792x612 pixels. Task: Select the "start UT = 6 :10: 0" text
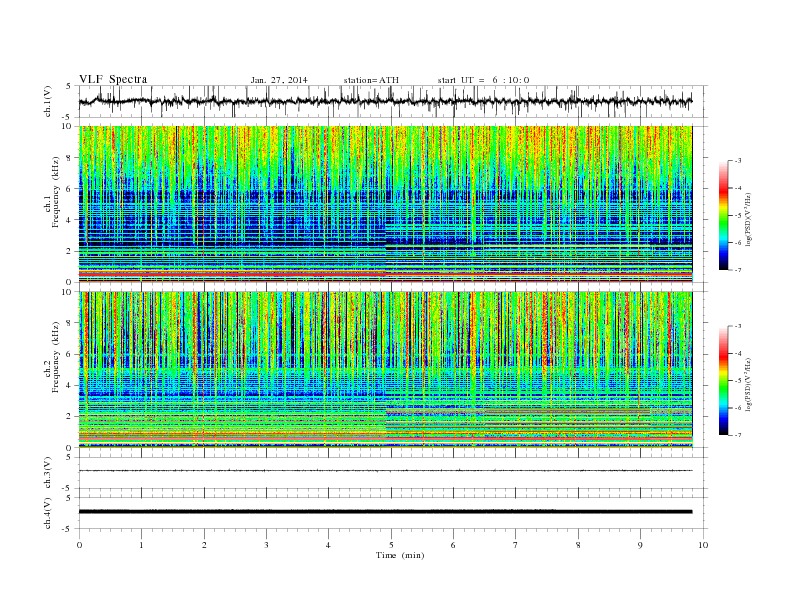[483, 80]
